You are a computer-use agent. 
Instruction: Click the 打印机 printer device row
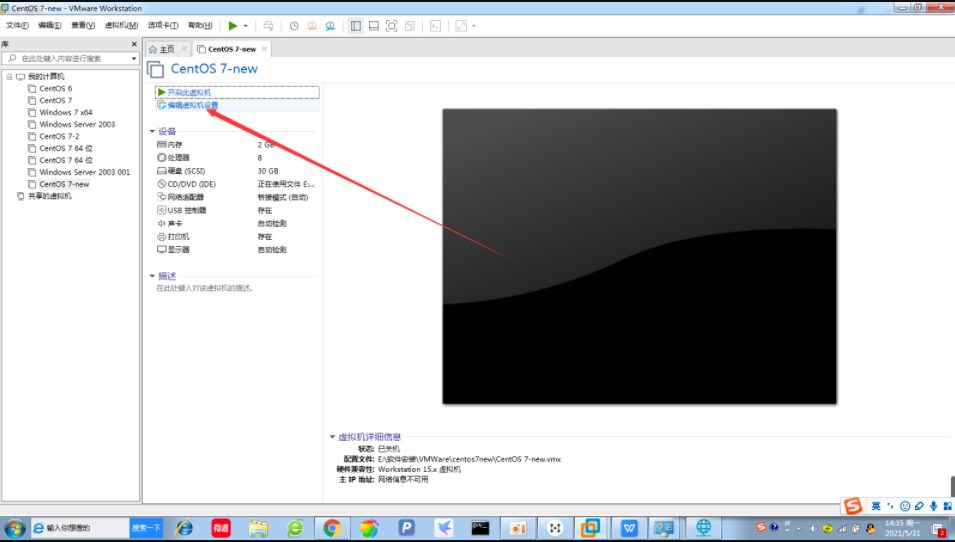pyautogui.click(x=236, y=236)
